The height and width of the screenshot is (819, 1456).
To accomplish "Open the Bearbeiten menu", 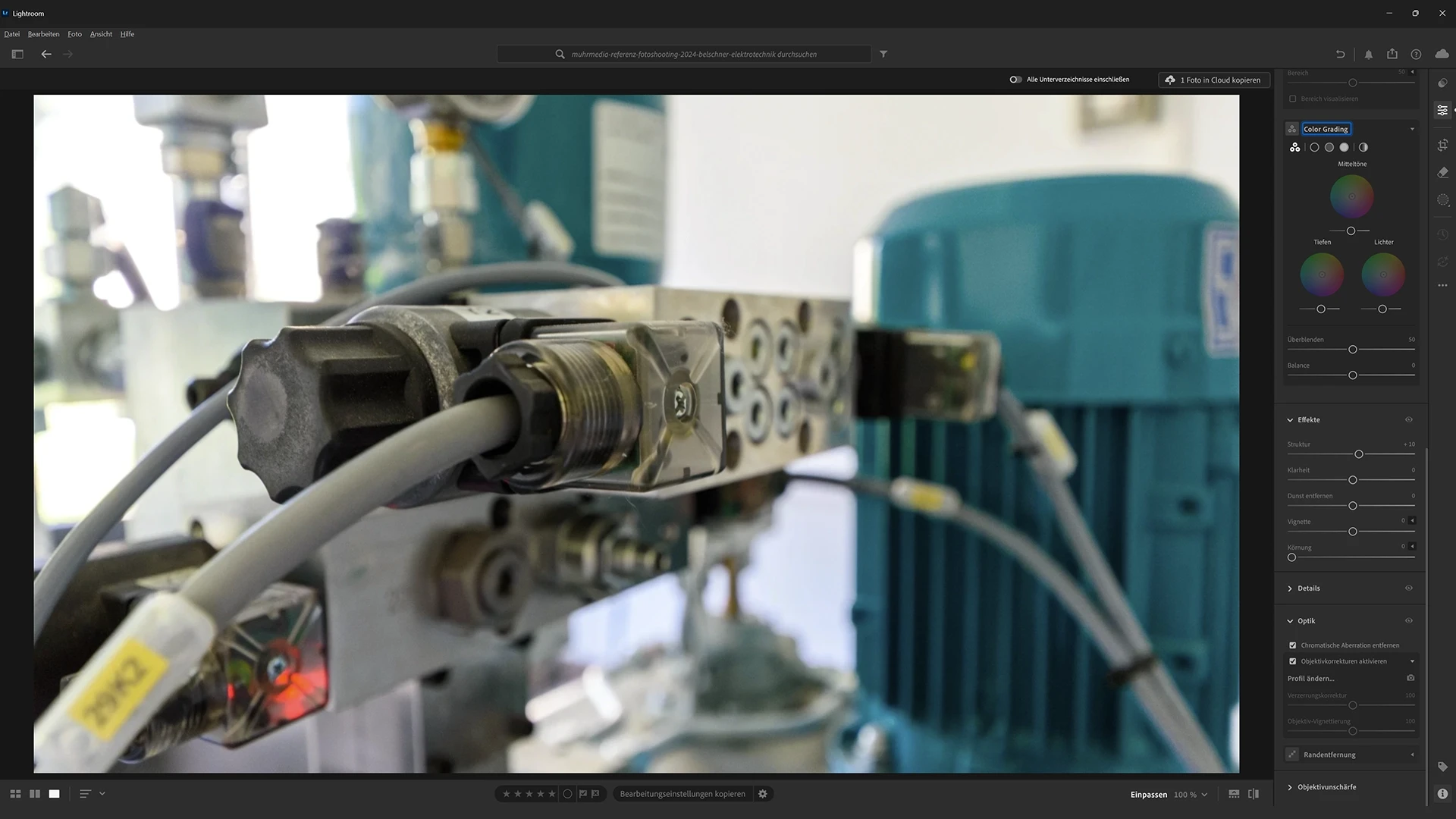I will click(43, 34).
